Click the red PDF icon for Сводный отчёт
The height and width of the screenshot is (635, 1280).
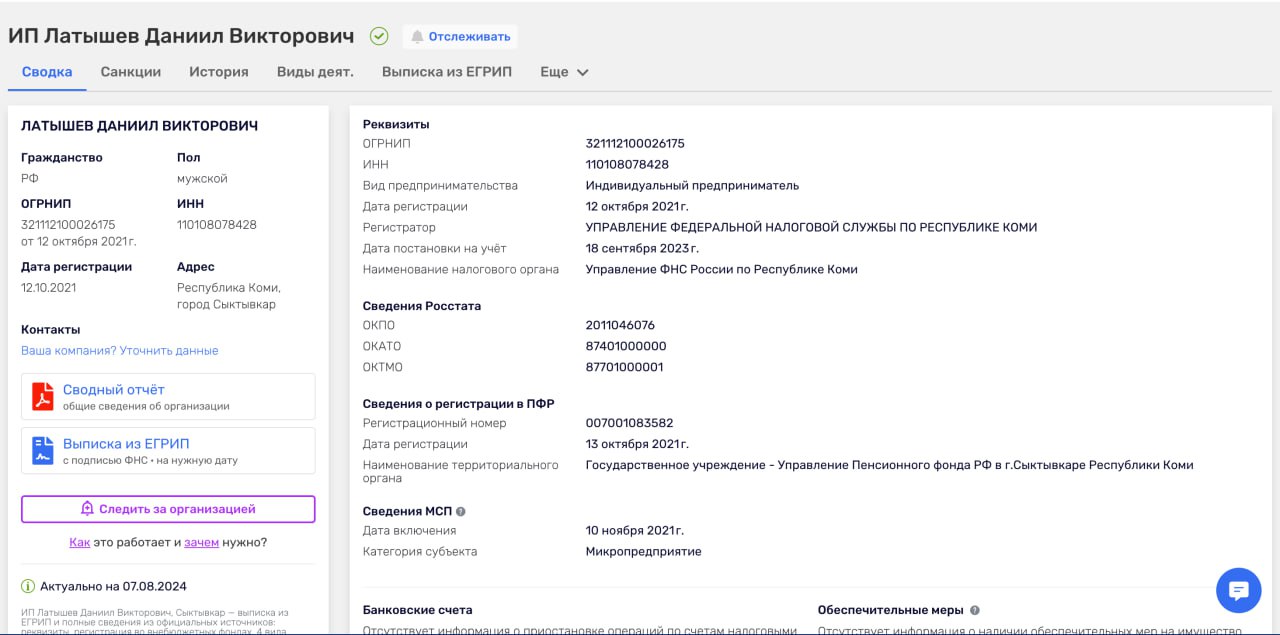(42, 397)
